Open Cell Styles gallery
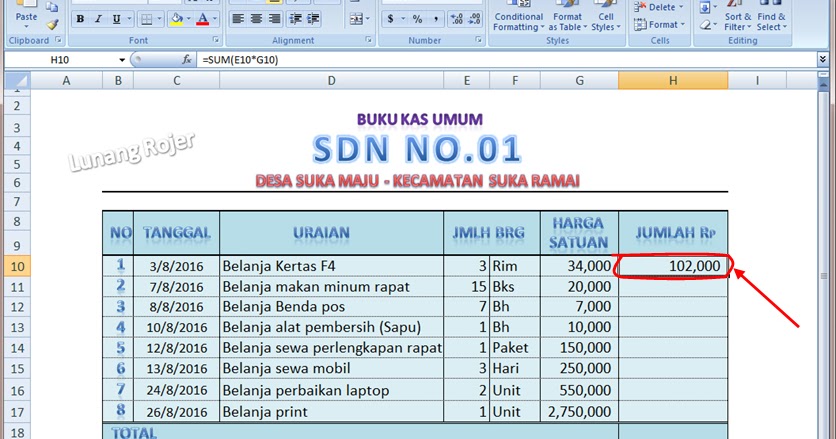The image size is (836, 439). coord(606,17)
